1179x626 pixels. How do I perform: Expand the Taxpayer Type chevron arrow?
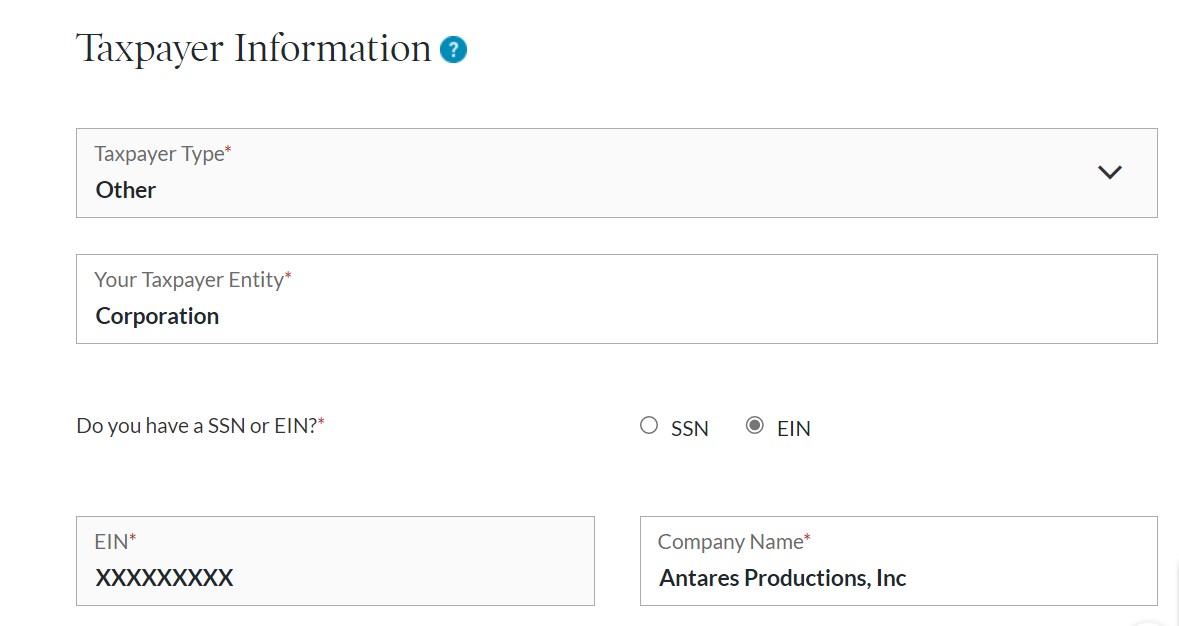(x=1110, y=172)
